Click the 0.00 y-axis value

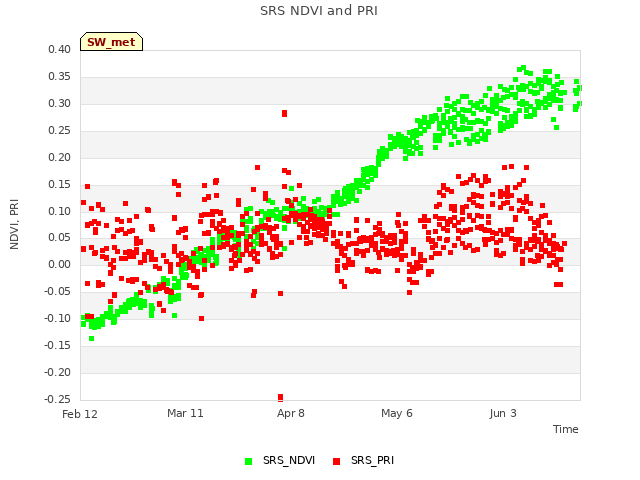click(x=60, y=264)
